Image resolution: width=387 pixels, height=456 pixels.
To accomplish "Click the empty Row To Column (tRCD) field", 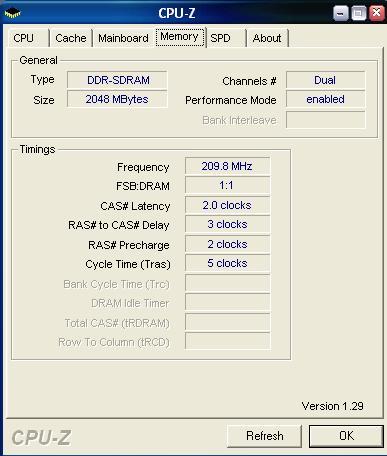I will pyautogui.click(x=227, y=341).
